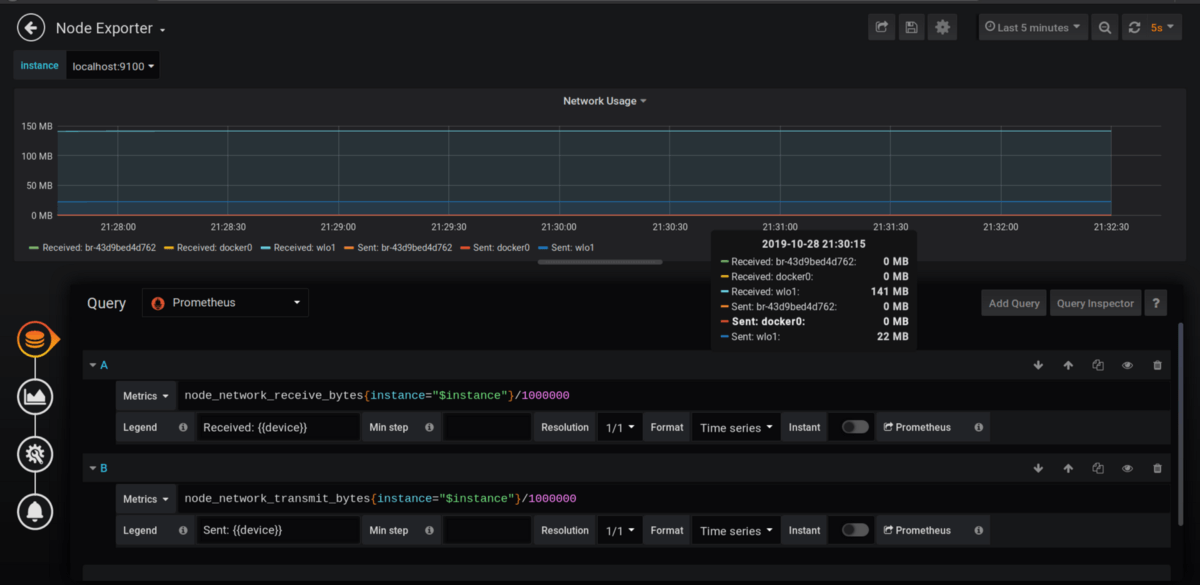This screenshot has height=585, width=1200.
Task: Open the General settings gear sidebar icon
Action: point(35,455)
